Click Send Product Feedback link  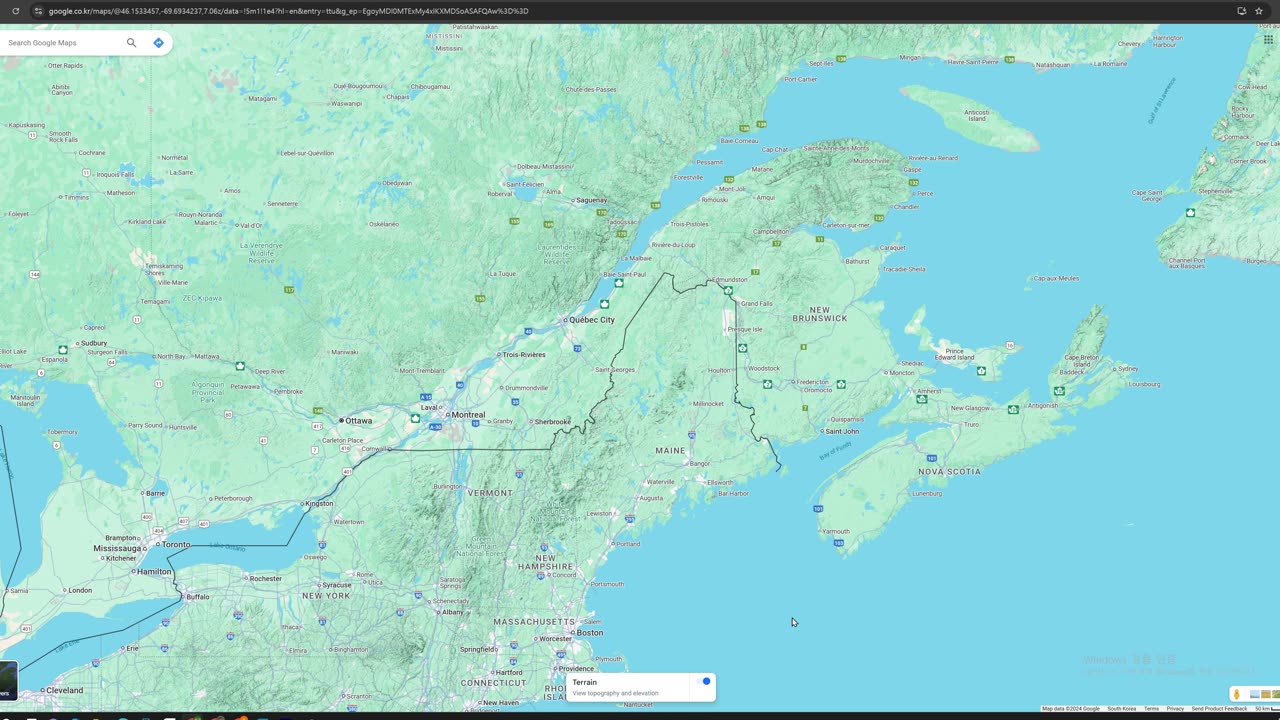[x=1219, y=709]
